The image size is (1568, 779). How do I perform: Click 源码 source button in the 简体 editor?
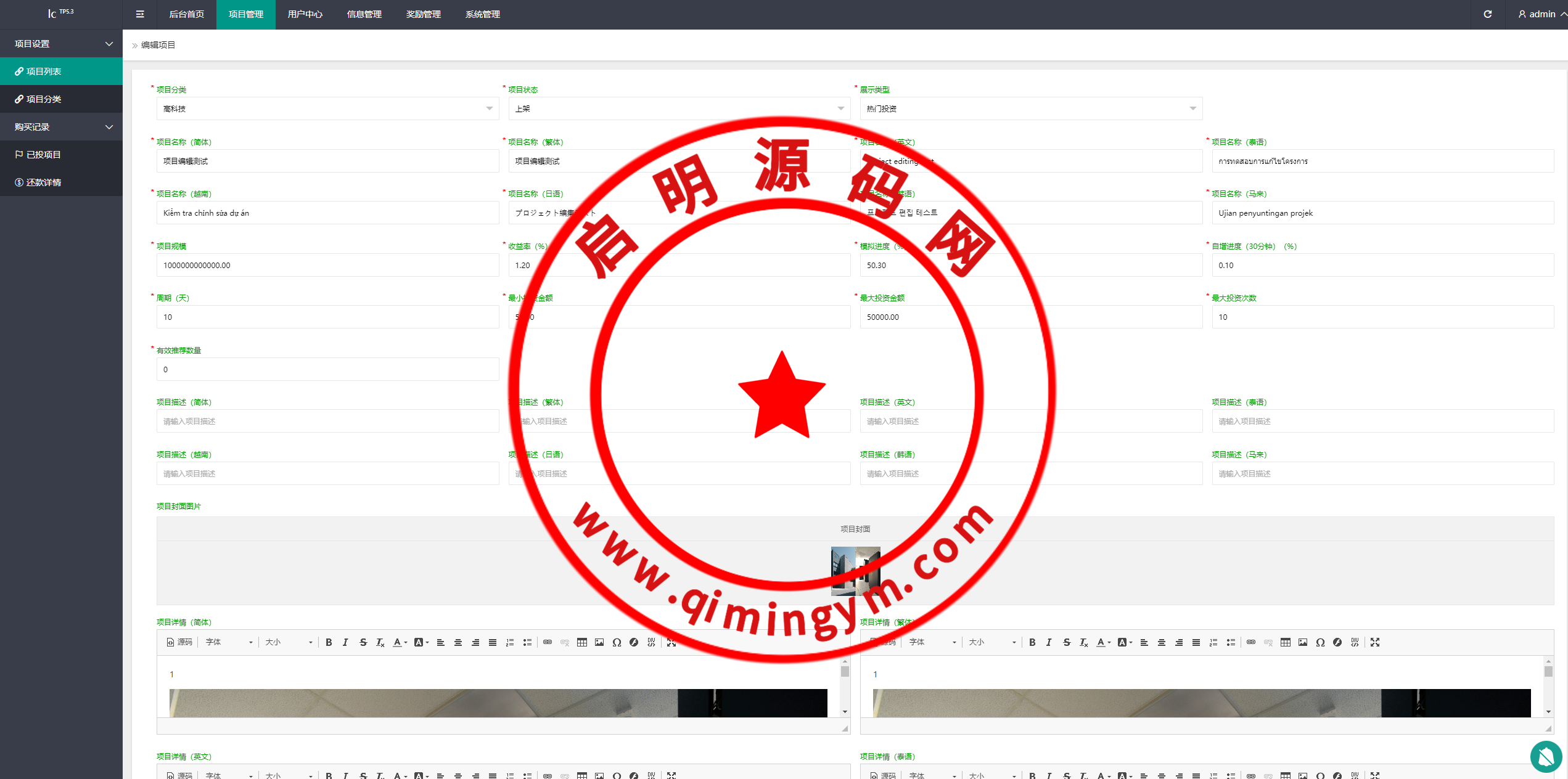(x=179, y=642)
